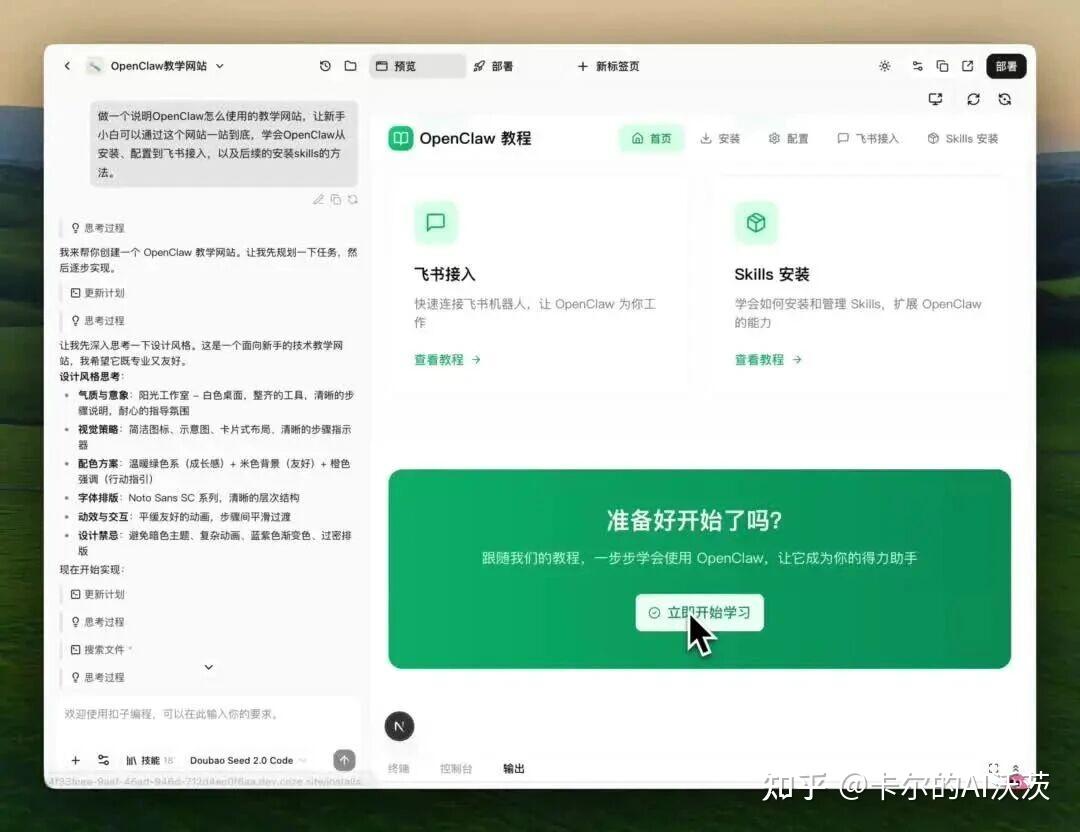1080x832 pixels.
Task: Open 查看教程 link under Skills 安装
Action: coord(768,360)
